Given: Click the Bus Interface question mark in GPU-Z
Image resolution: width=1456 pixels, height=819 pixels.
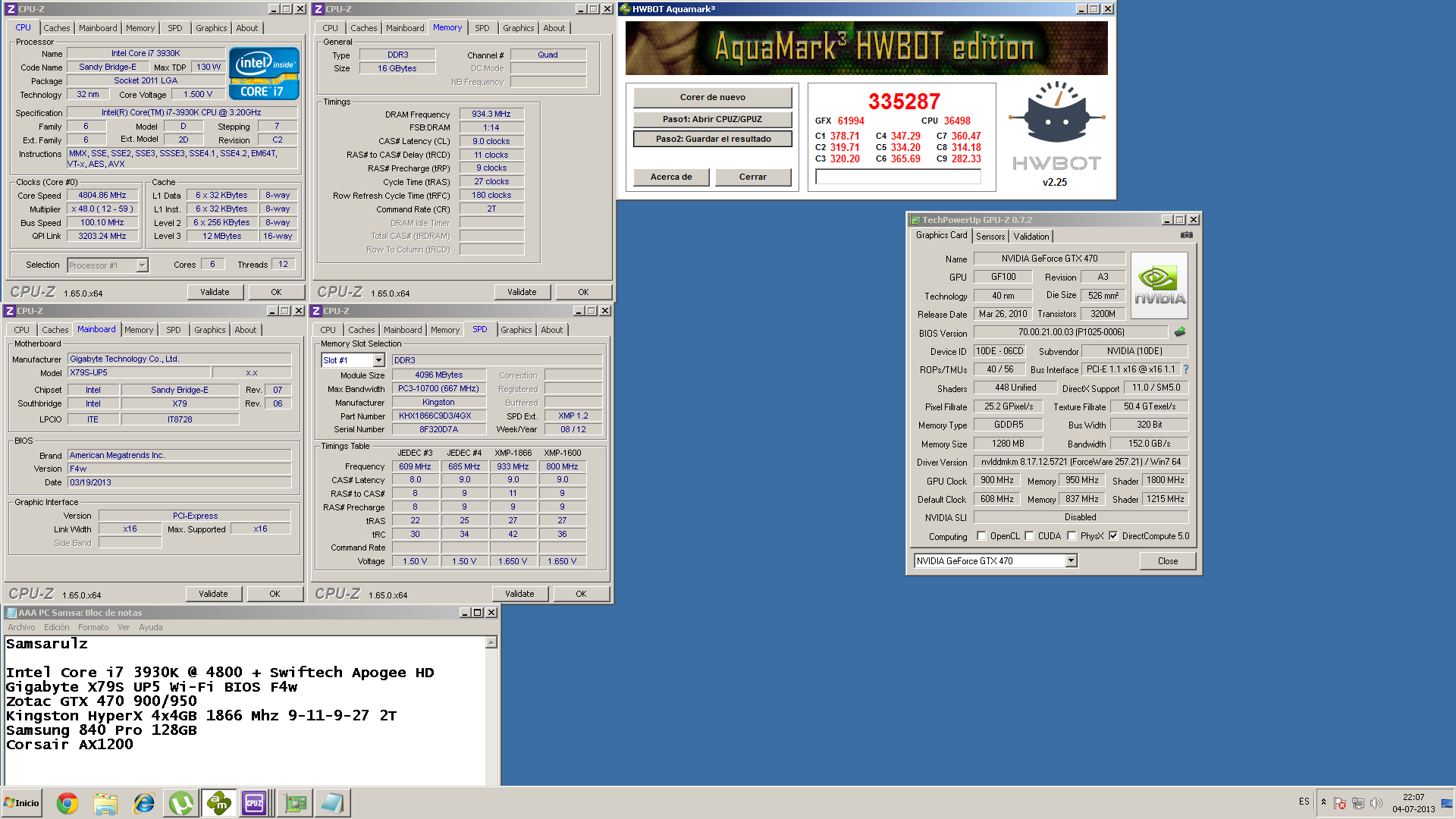Looking at the screenshot, I should click(1186, 369).
